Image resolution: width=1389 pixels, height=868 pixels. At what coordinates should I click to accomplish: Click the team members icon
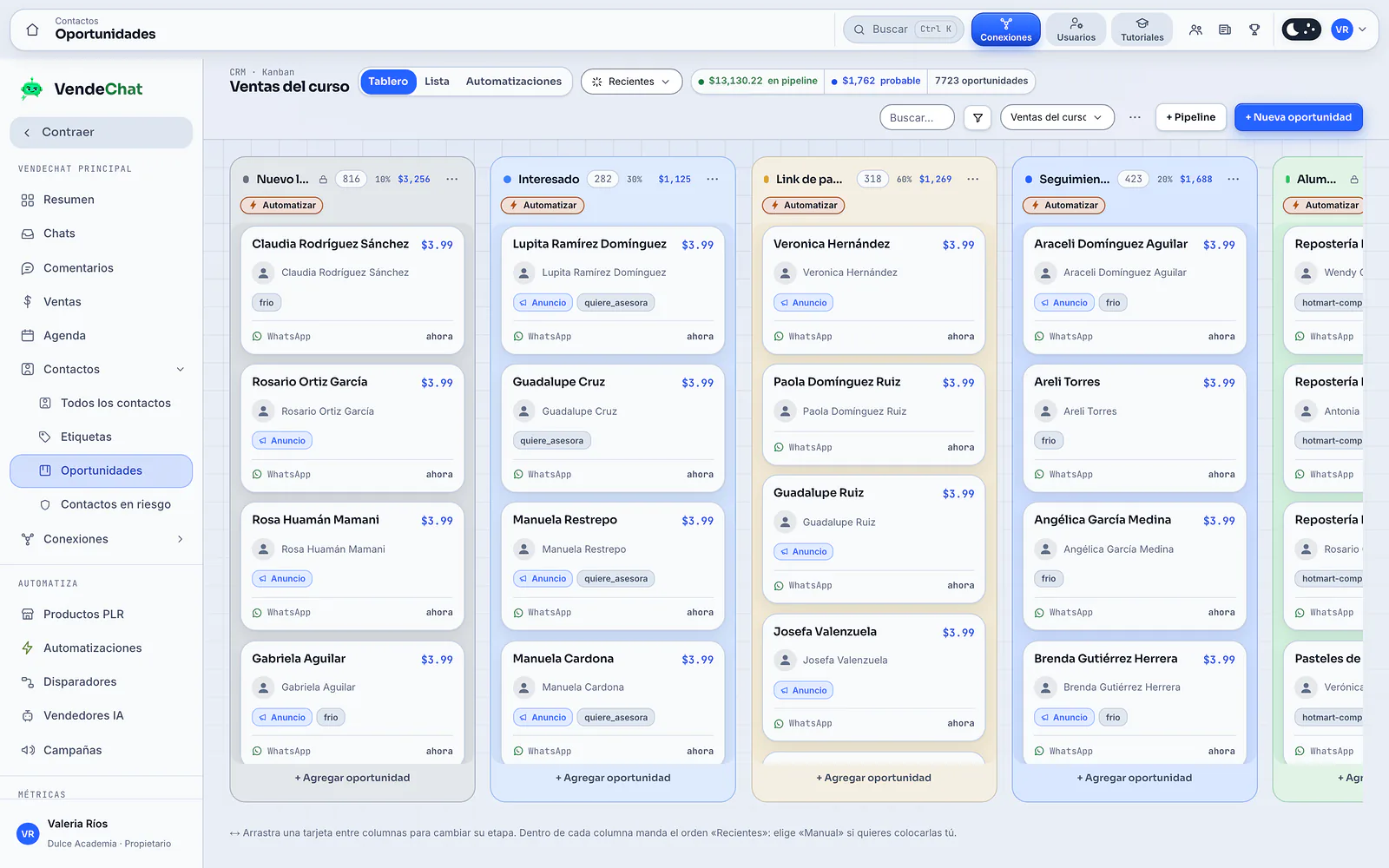[x=1195, y=30]
